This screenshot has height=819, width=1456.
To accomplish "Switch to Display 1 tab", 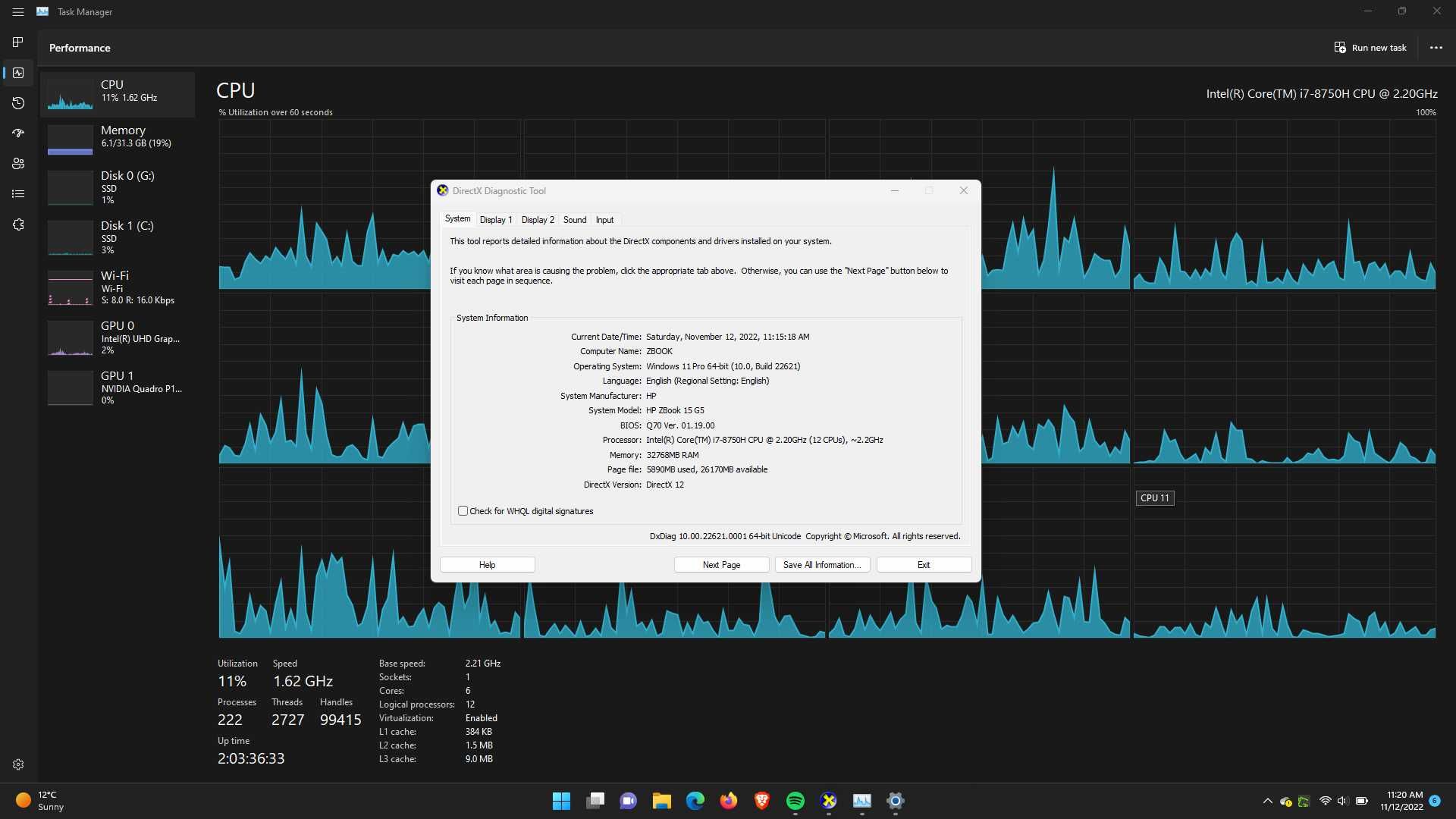I will pos(496,220).
